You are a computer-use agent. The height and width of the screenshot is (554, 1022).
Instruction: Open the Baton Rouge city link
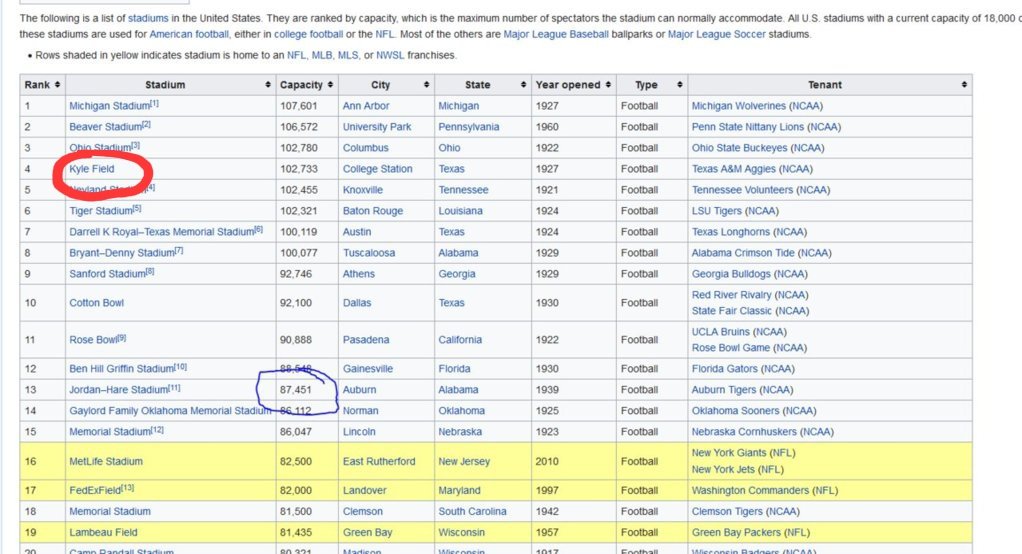[373, 211]
